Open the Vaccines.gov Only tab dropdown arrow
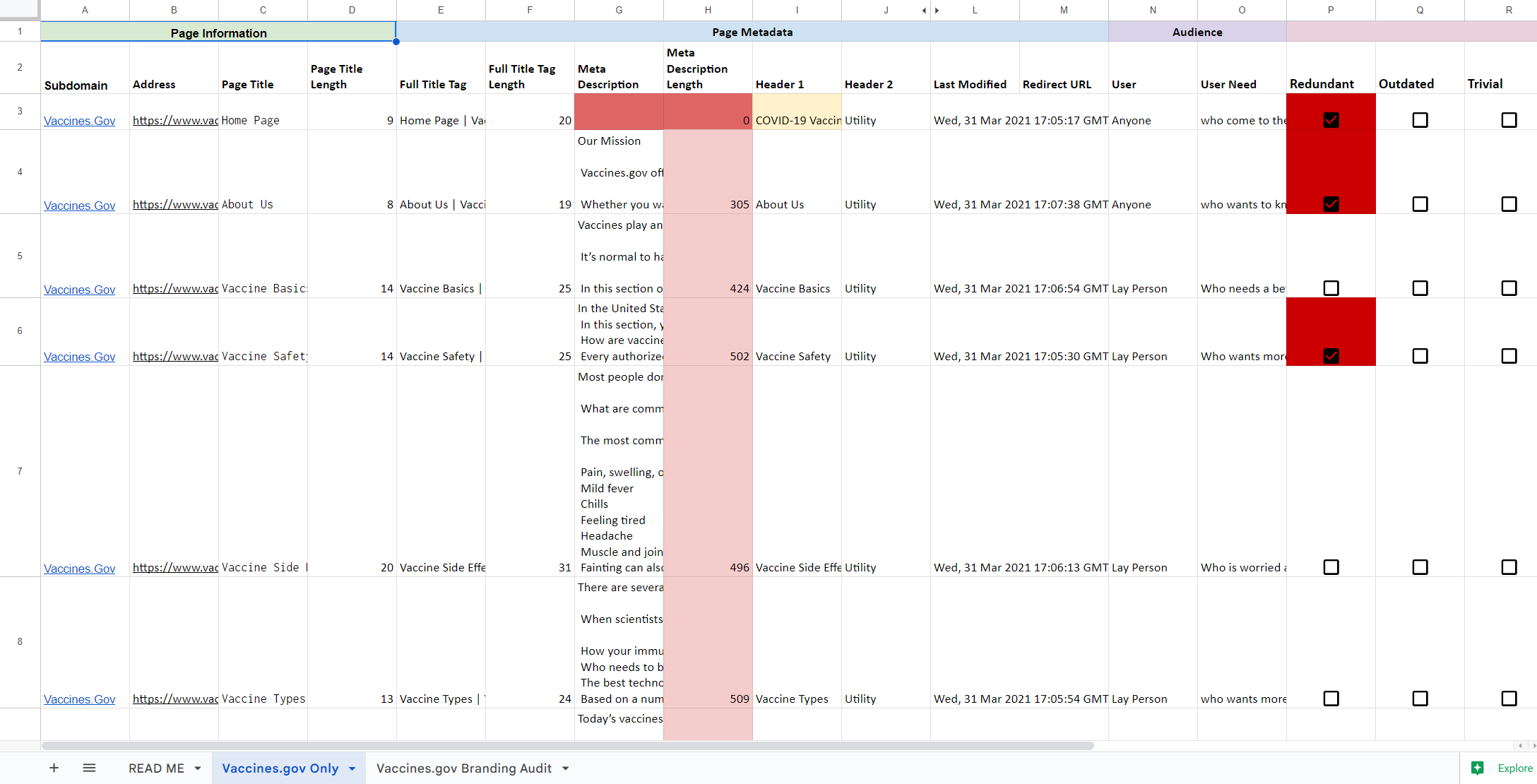The image size is (1537, 784). 351,768
